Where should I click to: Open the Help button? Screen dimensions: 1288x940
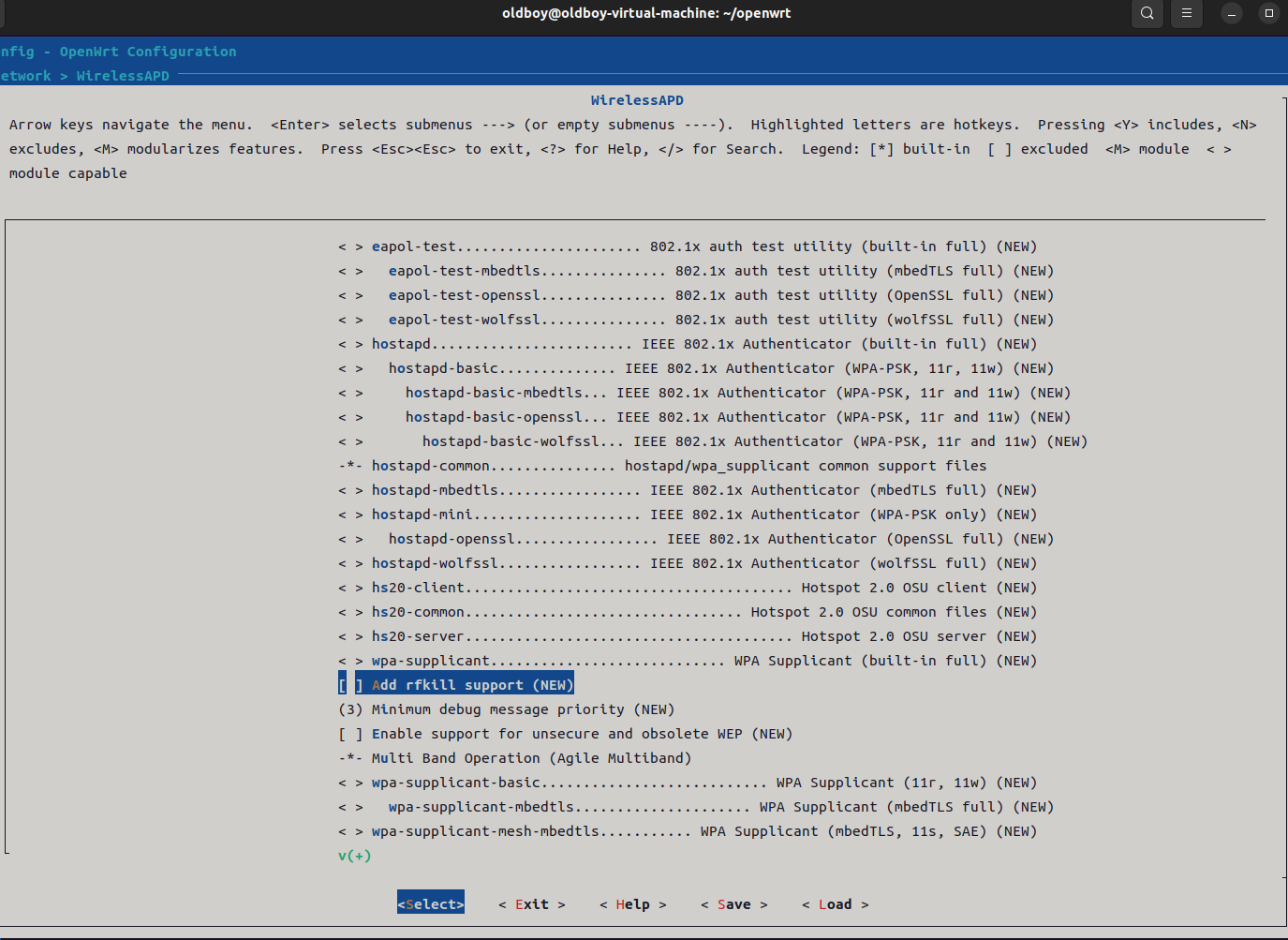633,904
